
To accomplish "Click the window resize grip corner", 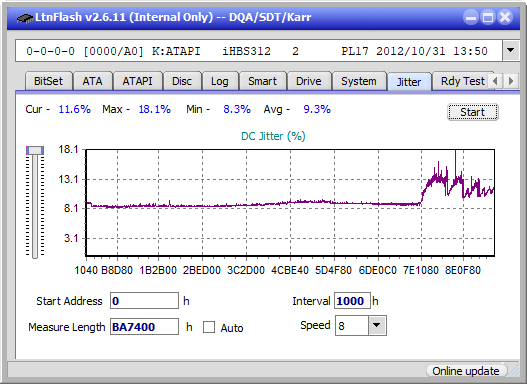I will point(514,372).
